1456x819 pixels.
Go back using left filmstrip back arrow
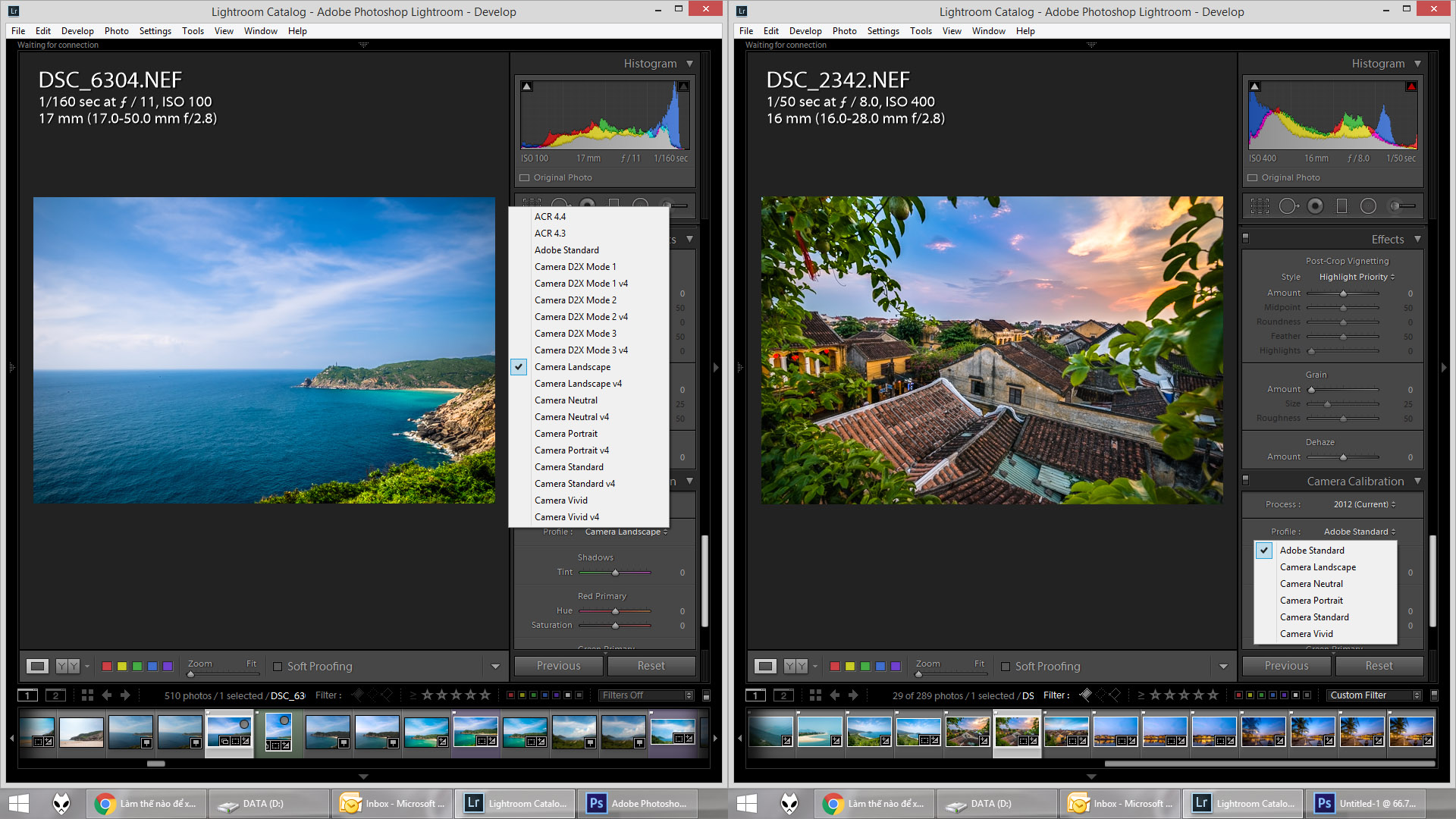pyautogui.click(x=107, y=695)
